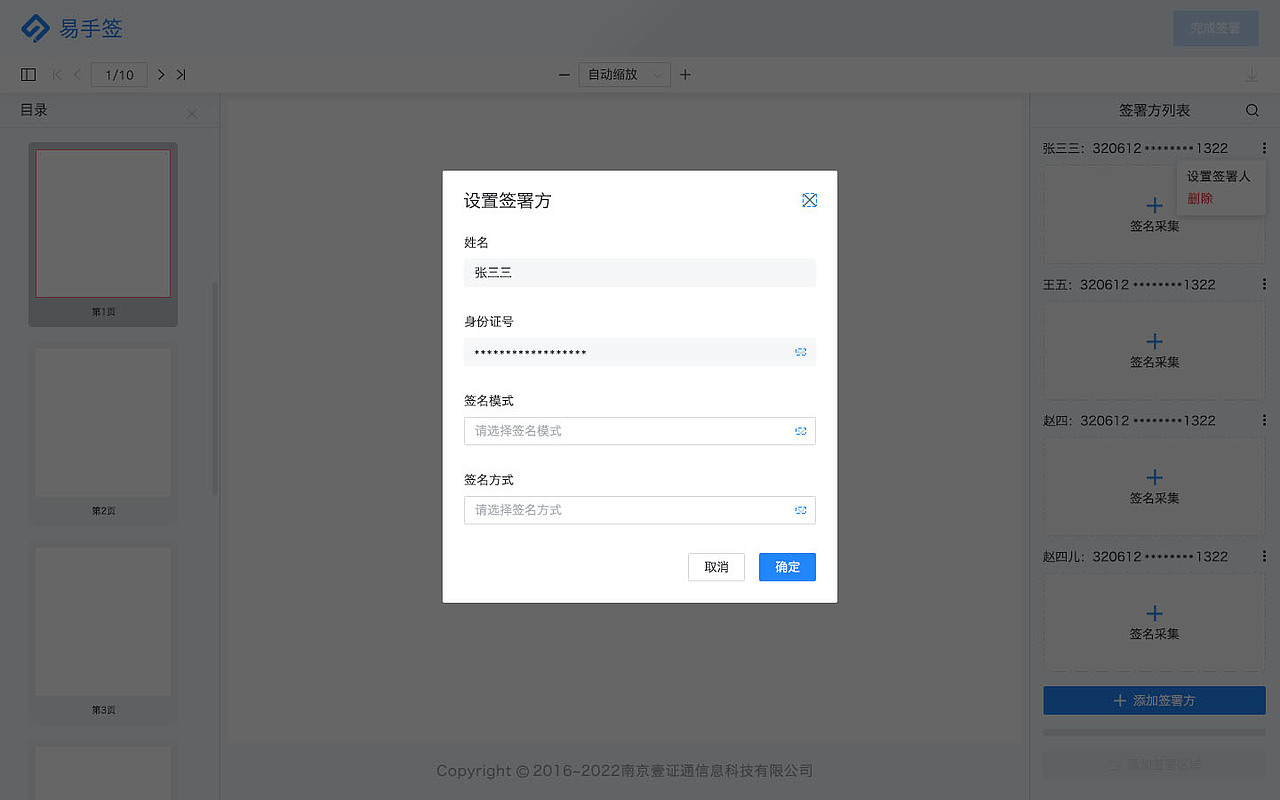Select the 第2页 page thumbnail

pos(102,422)
